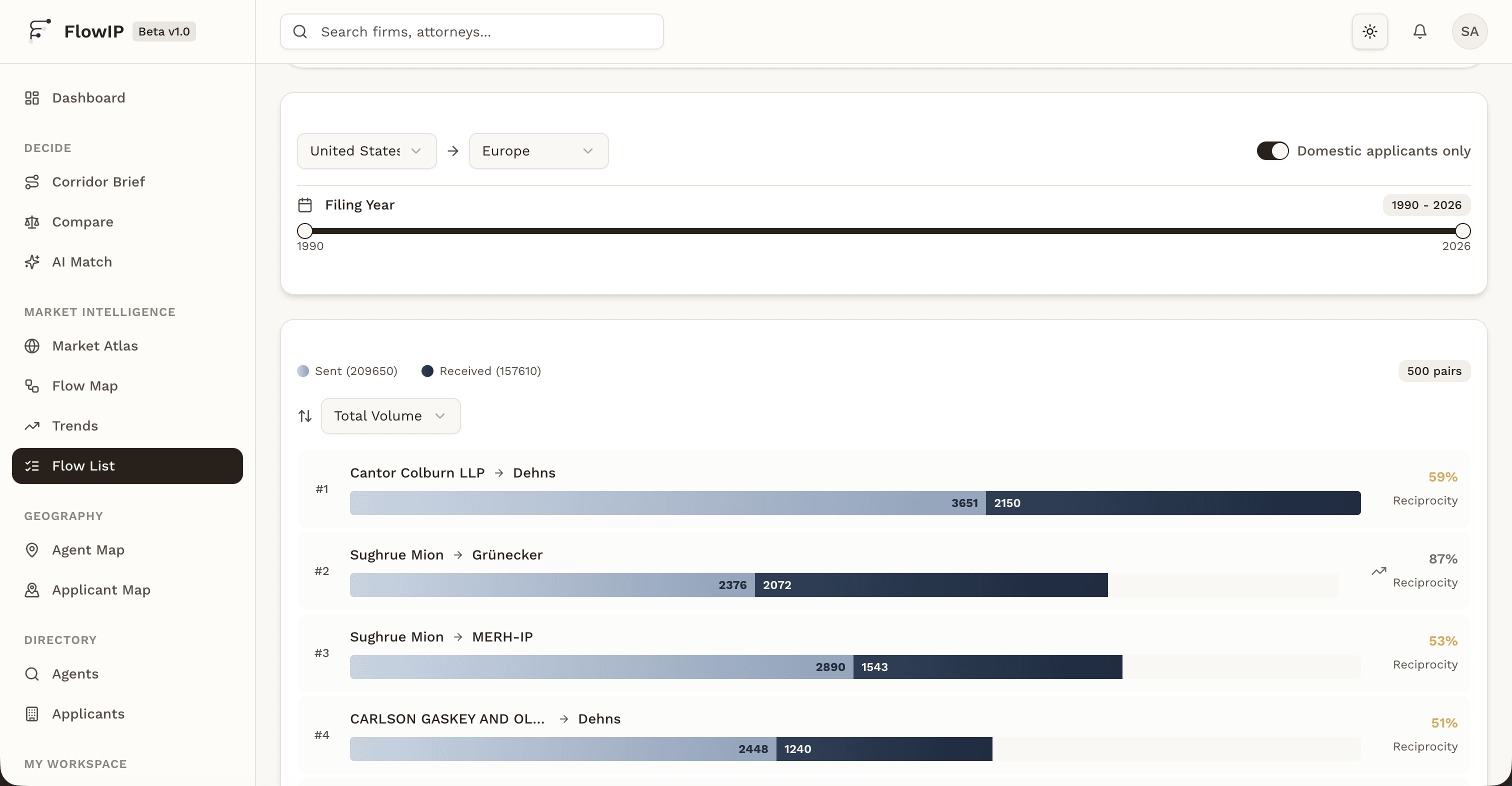The width and height of the screenshot is (1512, 786).
Task: Open the SA user avatar
Action: click(1469, 31)
